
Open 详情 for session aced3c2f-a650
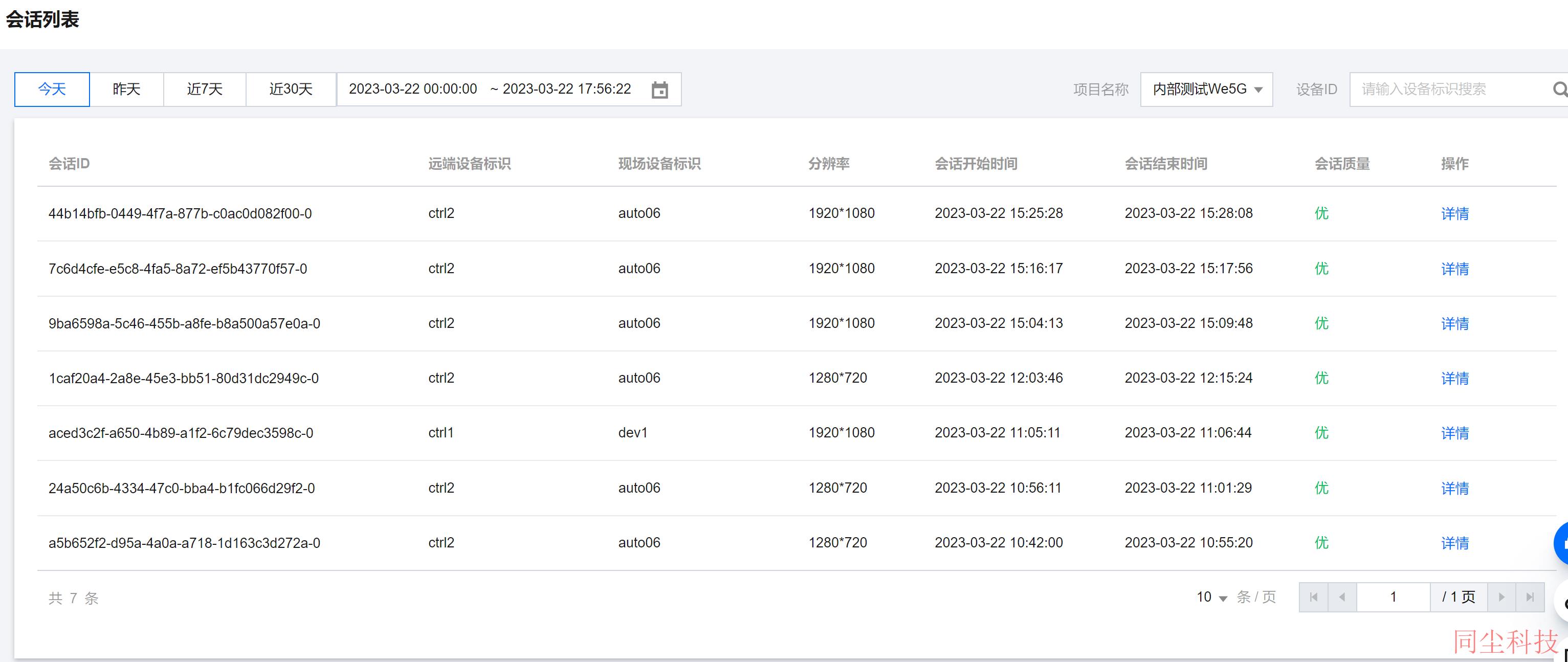1455,433
